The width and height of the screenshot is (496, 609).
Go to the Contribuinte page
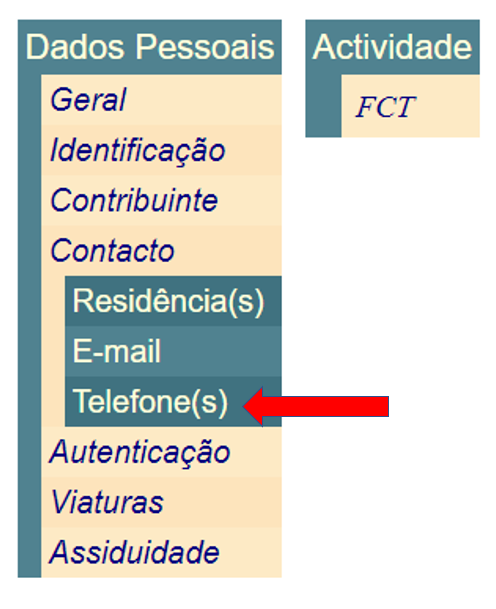tap(162, 200)
